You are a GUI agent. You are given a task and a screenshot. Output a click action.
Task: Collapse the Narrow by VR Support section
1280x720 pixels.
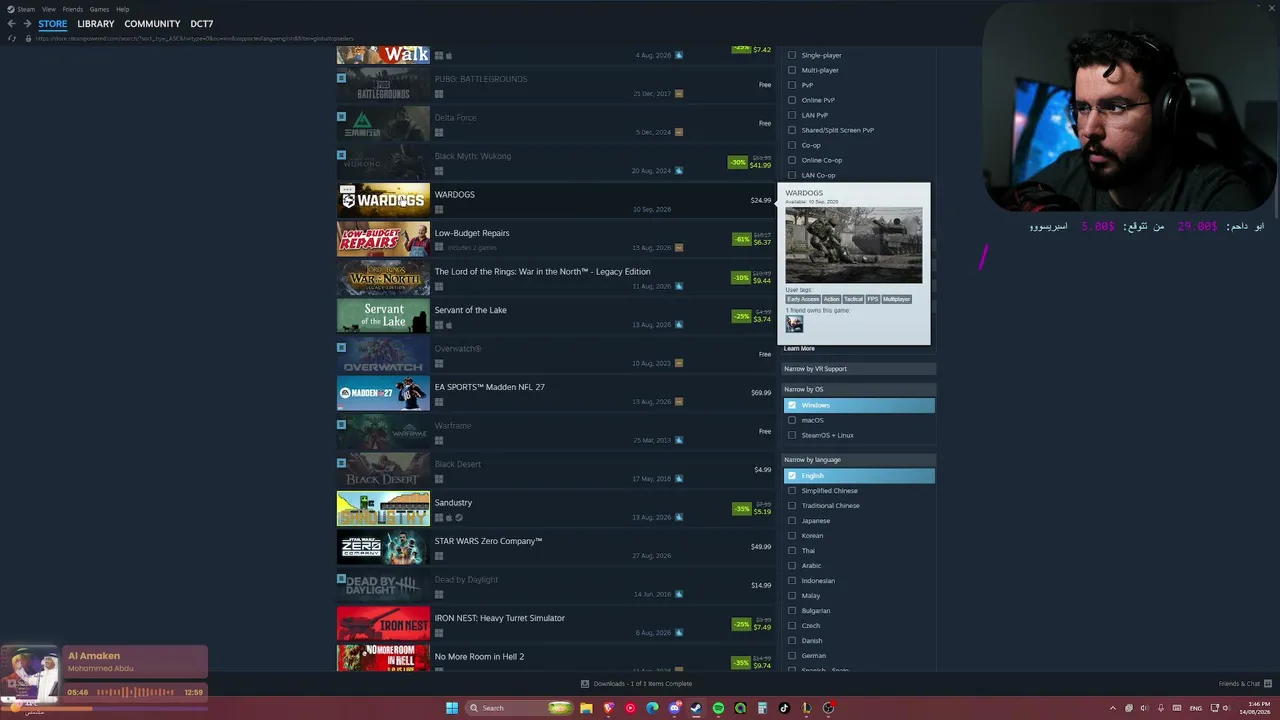click(858, 369)
